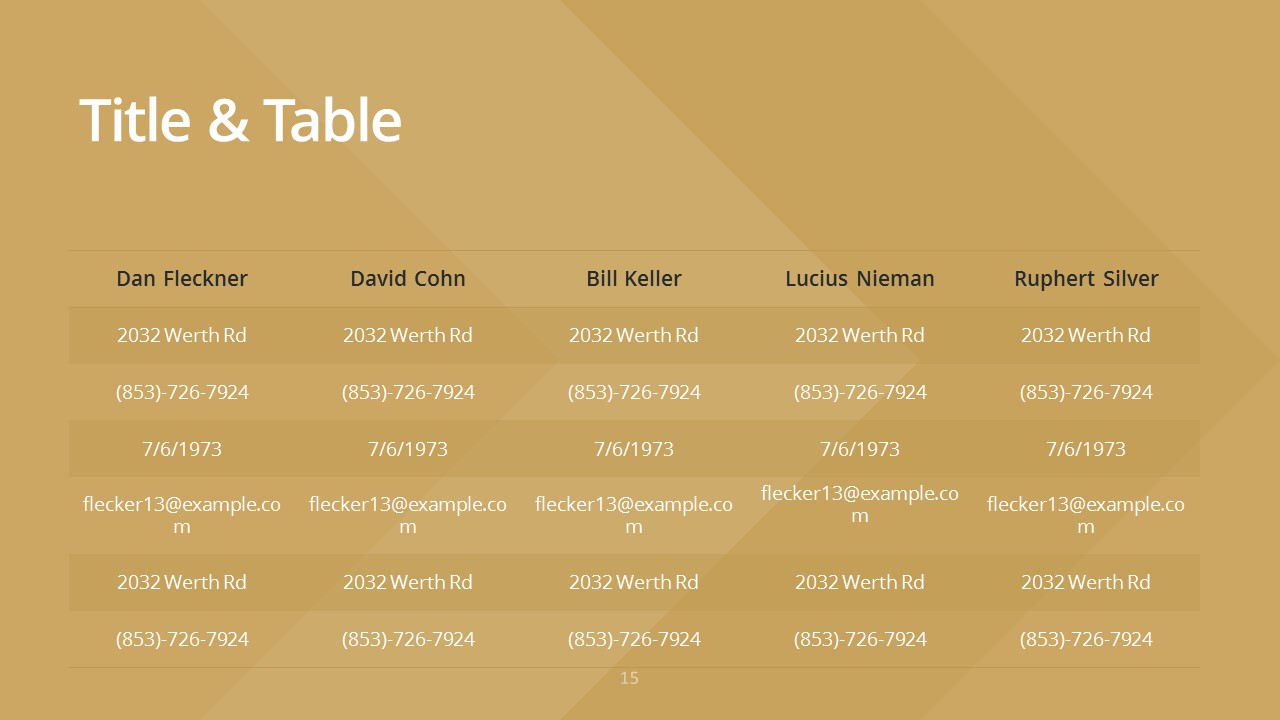This screenshot has width=1280, height=720.
Task: Click first phone number under David Cohn
Action: pyautogui.click(x=408, y=392)
